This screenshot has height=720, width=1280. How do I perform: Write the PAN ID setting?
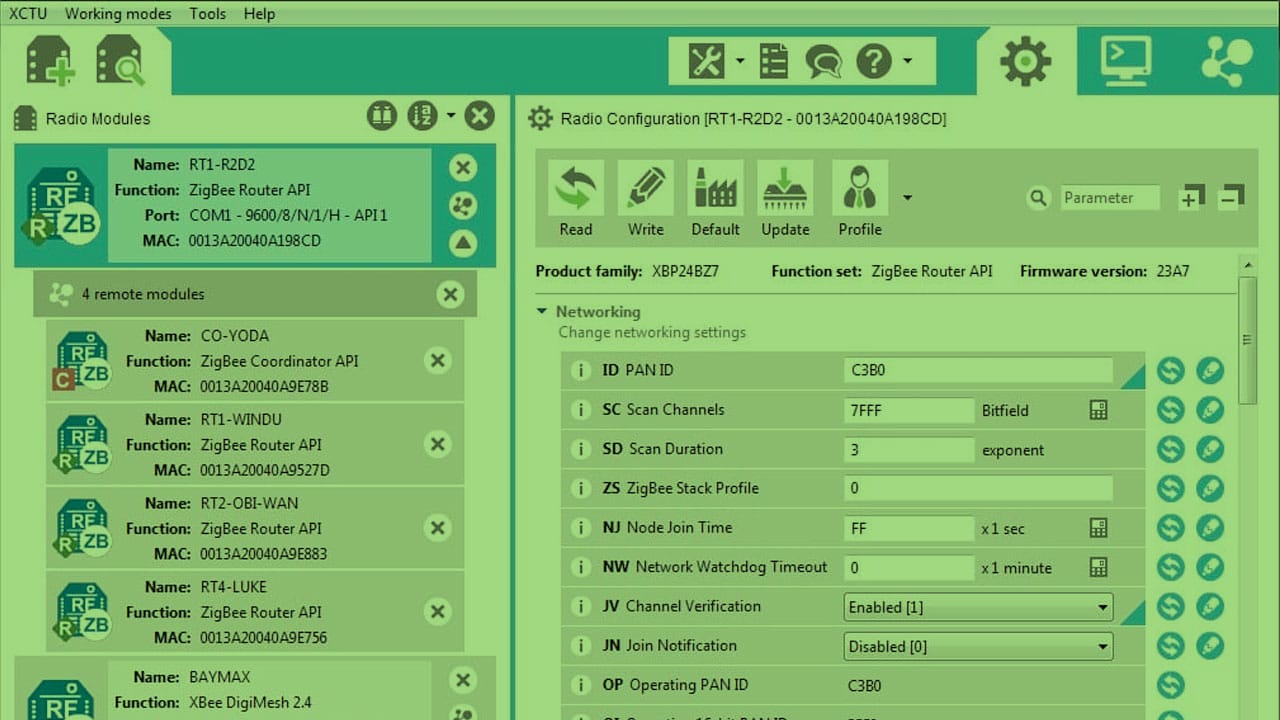pyautogui.click(x=1210, y=370)
